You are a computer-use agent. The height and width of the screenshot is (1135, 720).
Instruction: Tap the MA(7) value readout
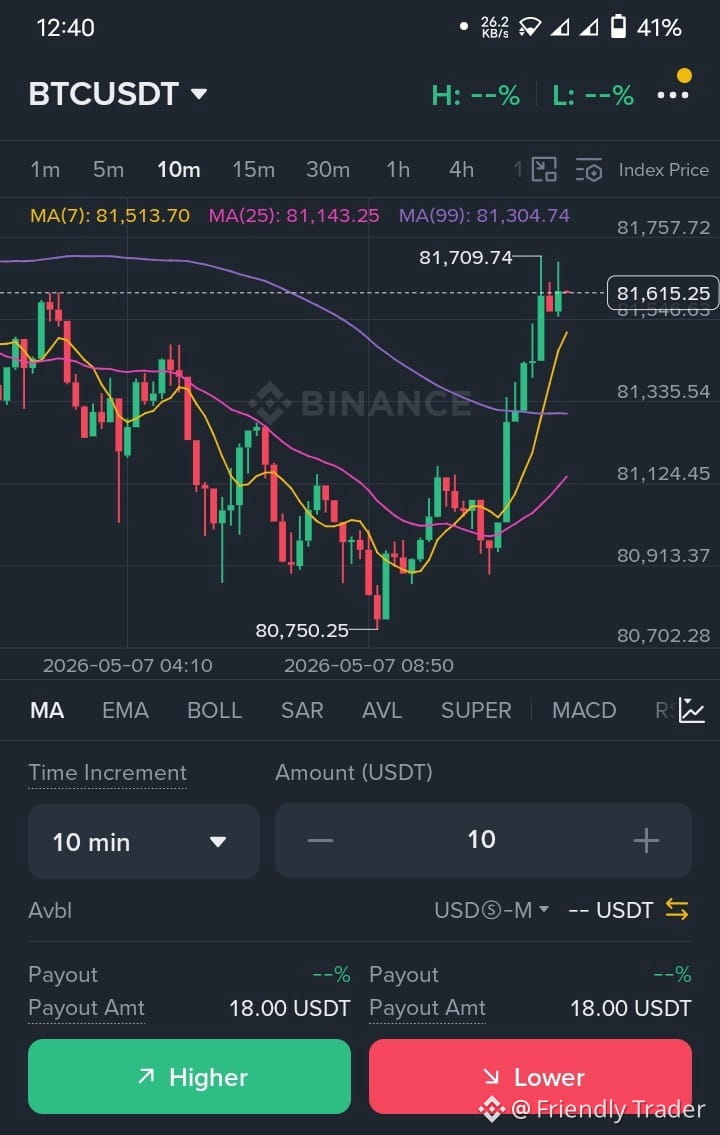tap(110, 216)
